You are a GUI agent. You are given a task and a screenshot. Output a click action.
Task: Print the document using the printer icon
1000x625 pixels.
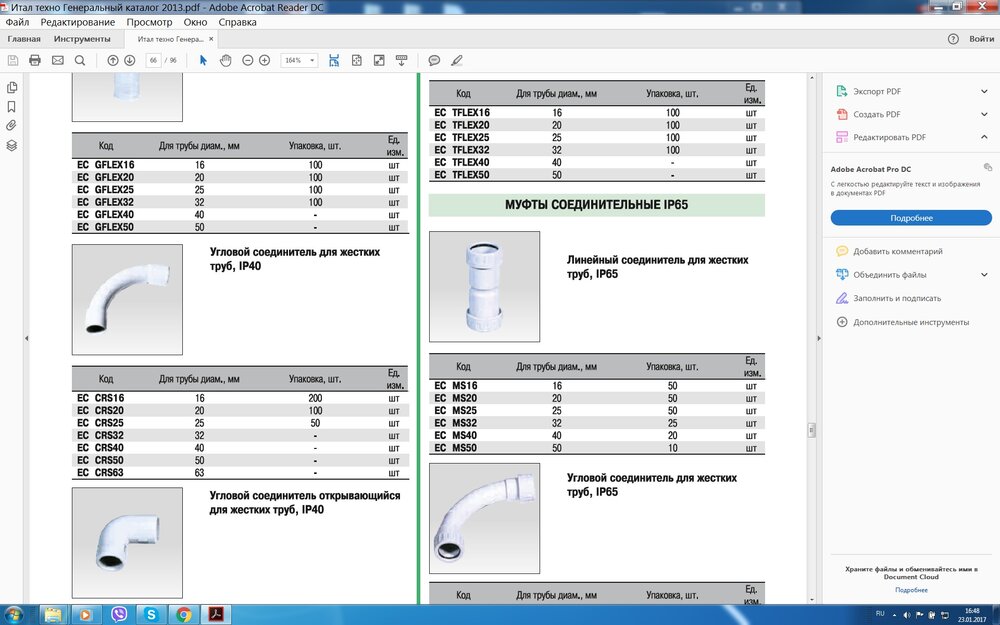(35, 60)
